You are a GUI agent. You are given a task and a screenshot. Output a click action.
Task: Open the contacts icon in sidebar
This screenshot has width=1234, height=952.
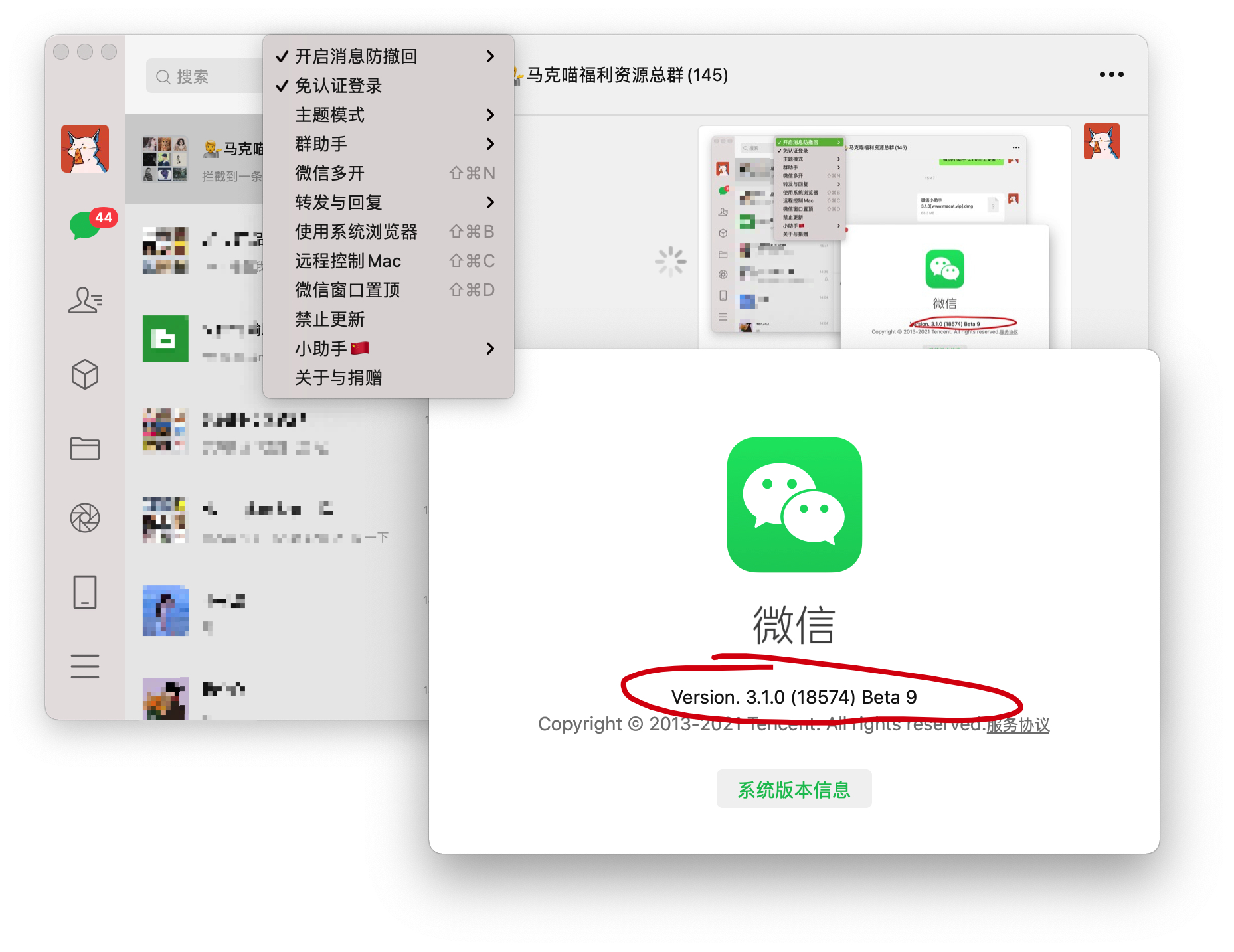(85, 300)
